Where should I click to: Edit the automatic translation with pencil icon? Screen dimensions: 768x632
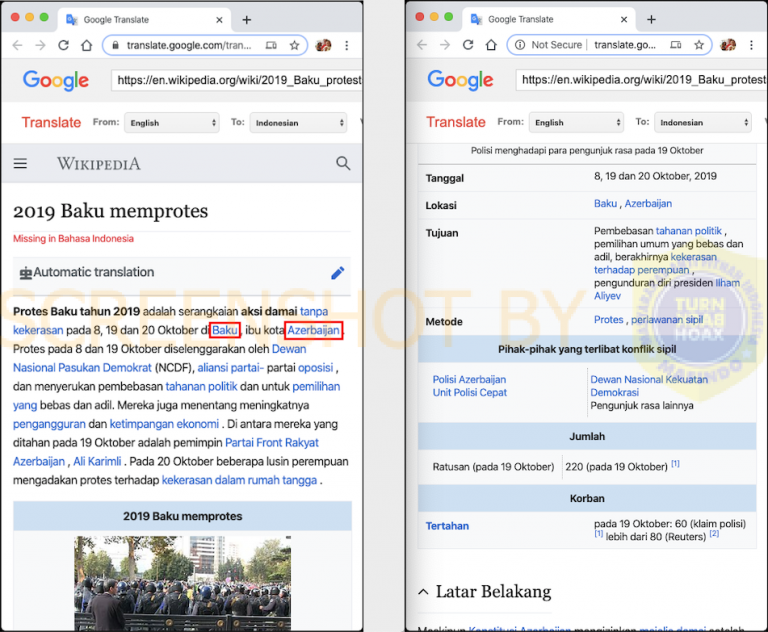[x=337, y=273]
